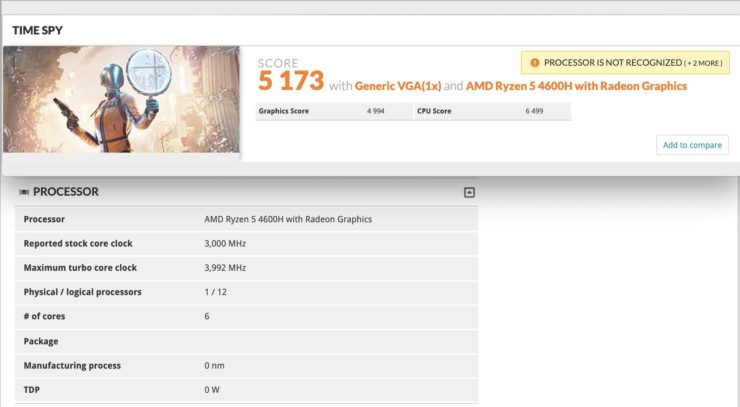Select the 0 W value

(212, 390)
